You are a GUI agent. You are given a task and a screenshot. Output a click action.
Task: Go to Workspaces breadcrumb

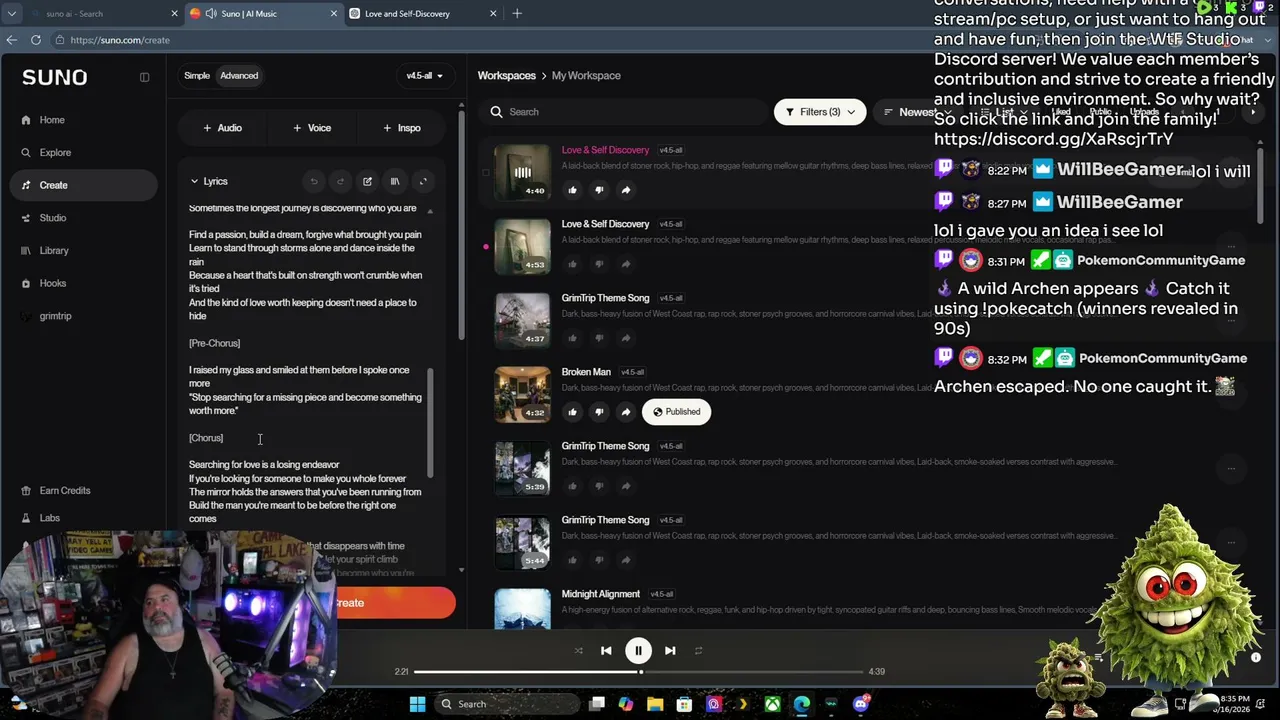pos(507,76)
